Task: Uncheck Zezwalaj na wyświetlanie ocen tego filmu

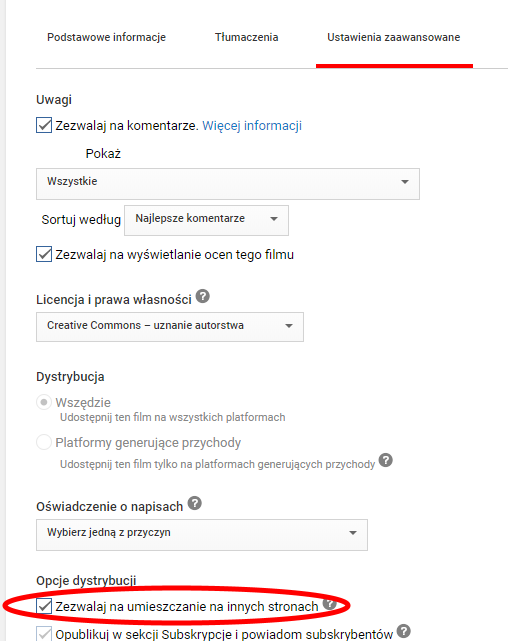Action: pyautogui.click(x=44, y=254)
